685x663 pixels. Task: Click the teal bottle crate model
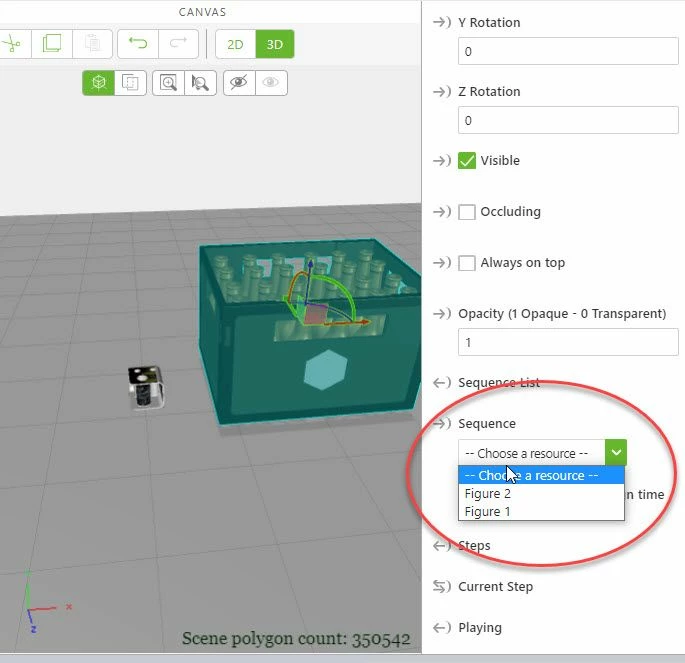tap(310, 332)
